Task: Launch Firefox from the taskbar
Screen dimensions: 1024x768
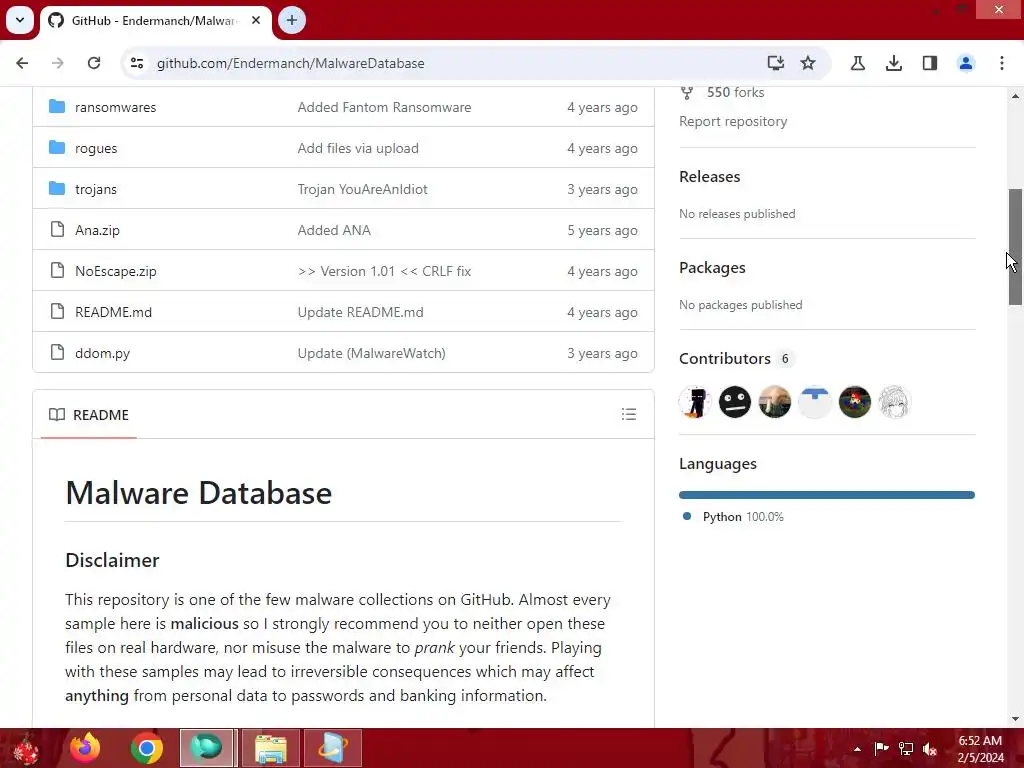Action: click(x=86, y=748)
